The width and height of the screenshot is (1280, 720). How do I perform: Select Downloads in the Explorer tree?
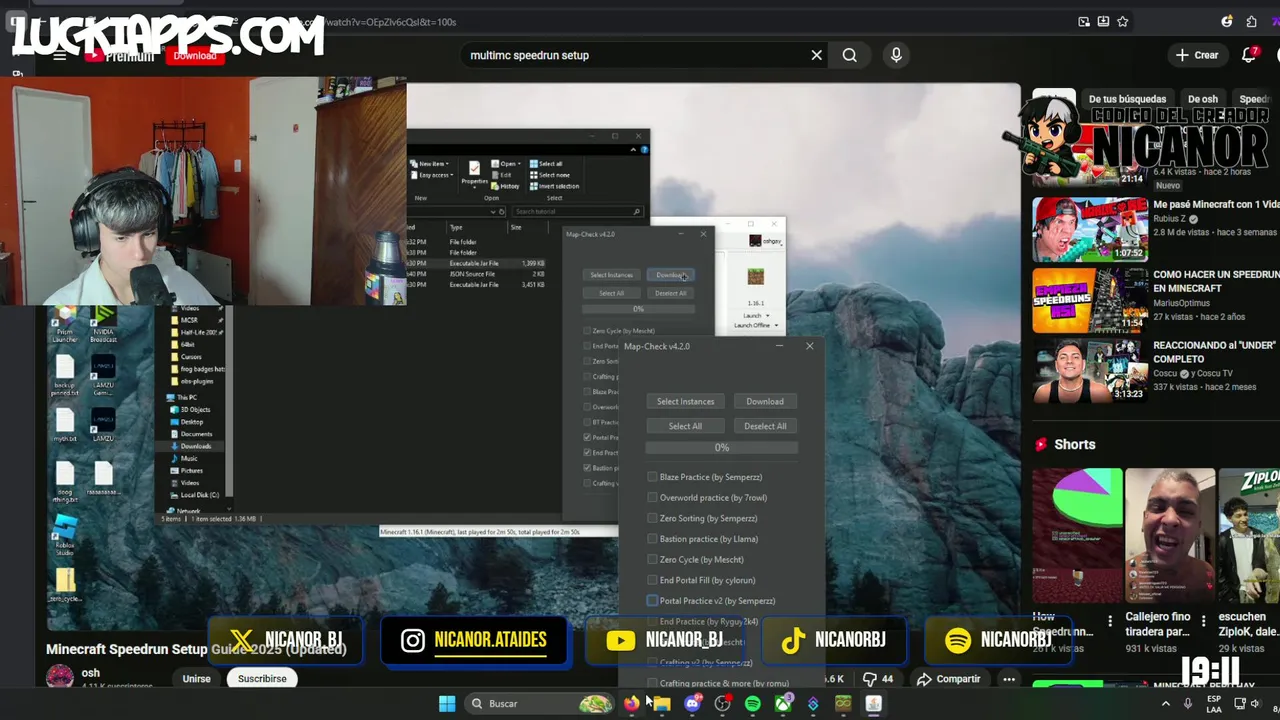tap(196, 446)
